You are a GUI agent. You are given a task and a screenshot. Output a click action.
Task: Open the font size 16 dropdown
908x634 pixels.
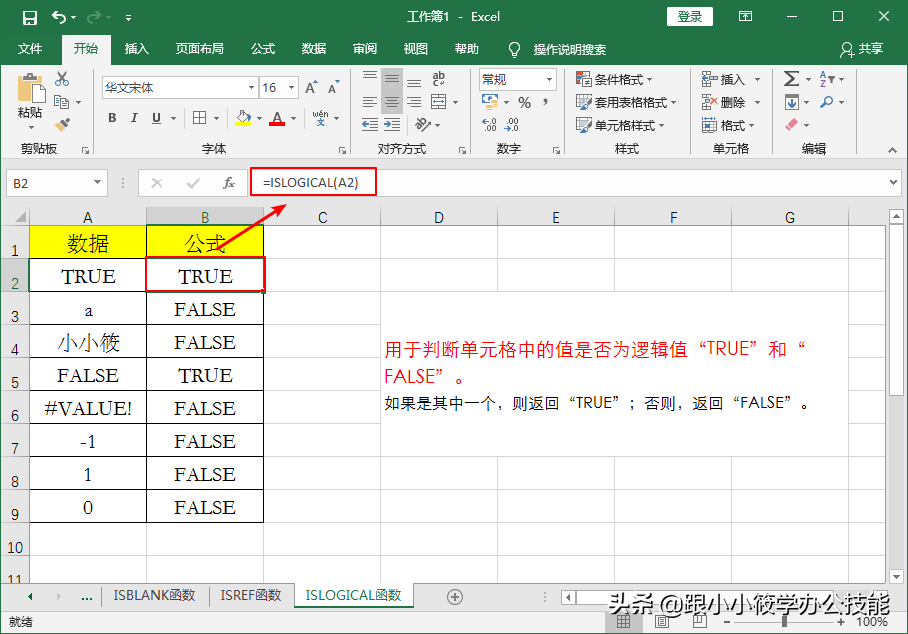(x=292, y=87)
